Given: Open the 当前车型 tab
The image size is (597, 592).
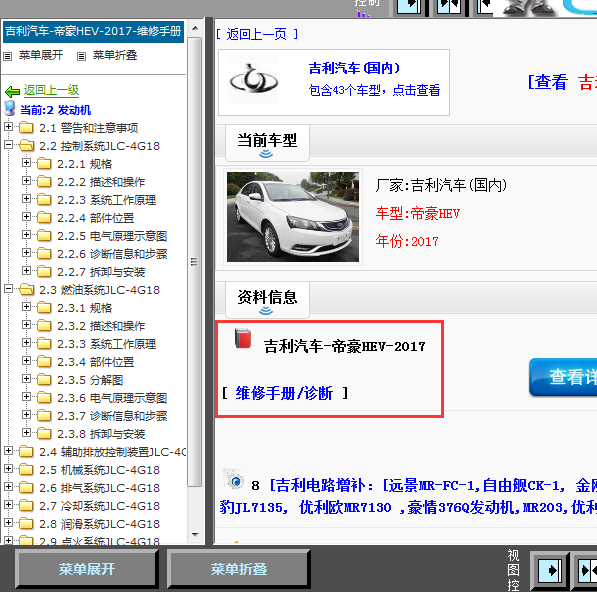Looking at the screenshot, I should pyautogui.click(x=267, y=143).
